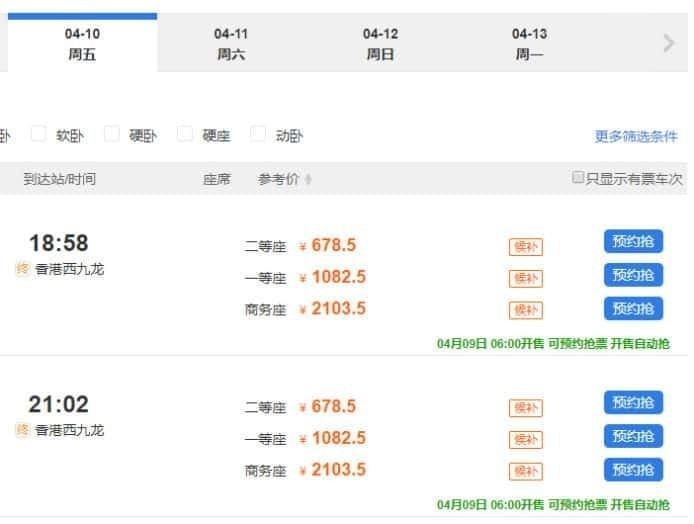Click the 终 terminal icon beside 18:58 香港西九龙

point(23,268)
